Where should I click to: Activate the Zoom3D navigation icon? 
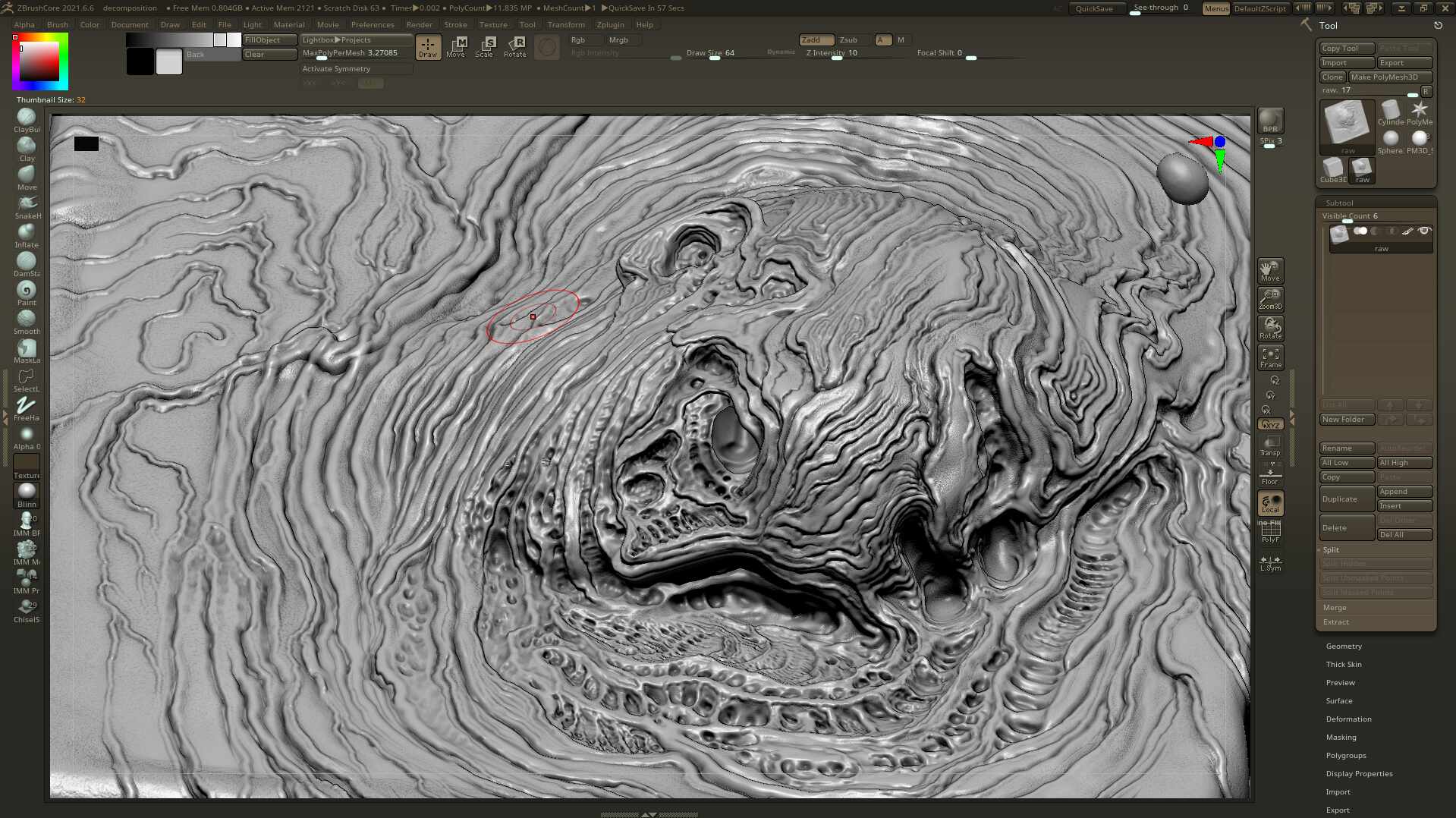coord(1270,299)
